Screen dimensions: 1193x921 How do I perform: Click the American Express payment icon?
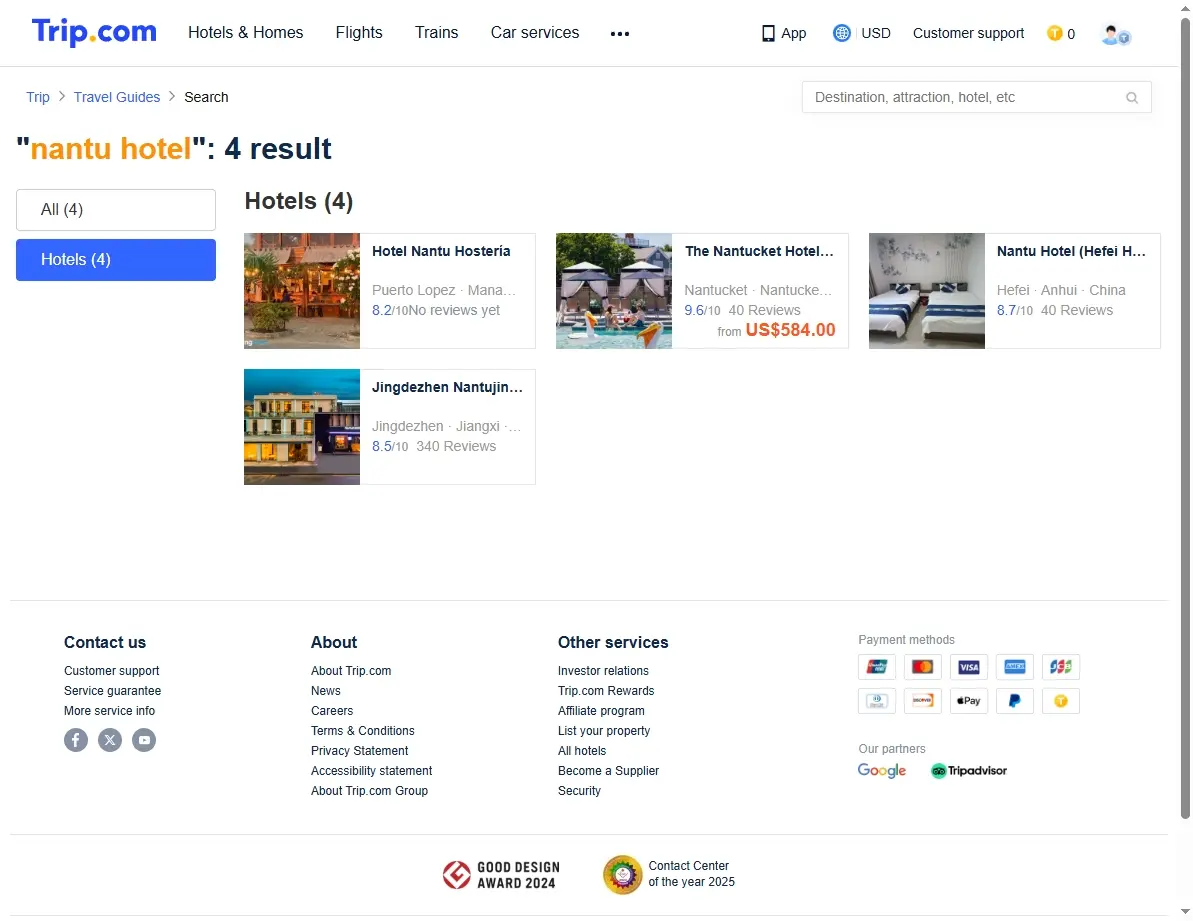point(1015,667)
